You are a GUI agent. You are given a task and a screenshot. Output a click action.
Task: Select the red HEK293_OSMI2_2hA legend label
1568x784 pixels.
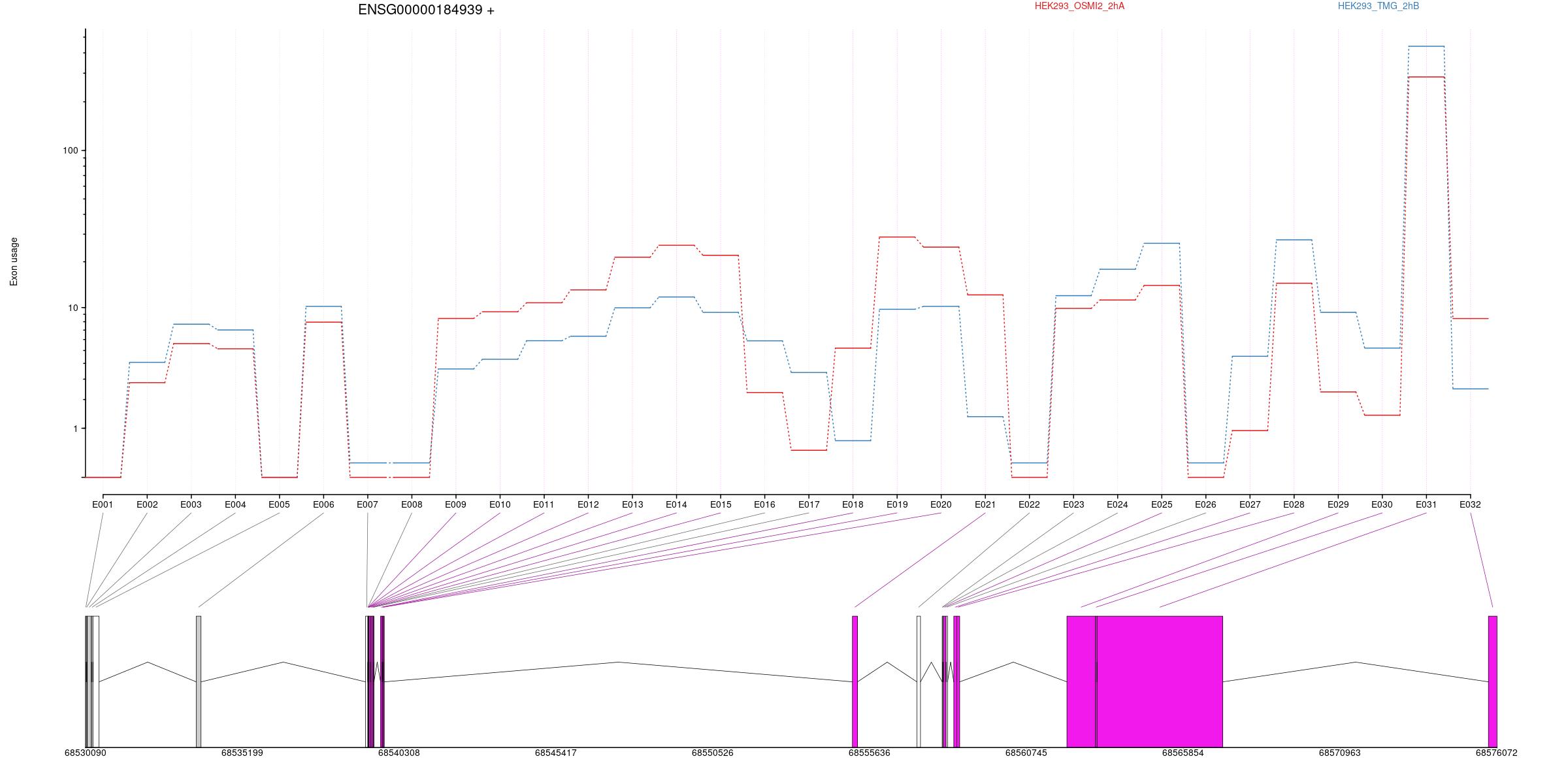tap(1079, 6)
